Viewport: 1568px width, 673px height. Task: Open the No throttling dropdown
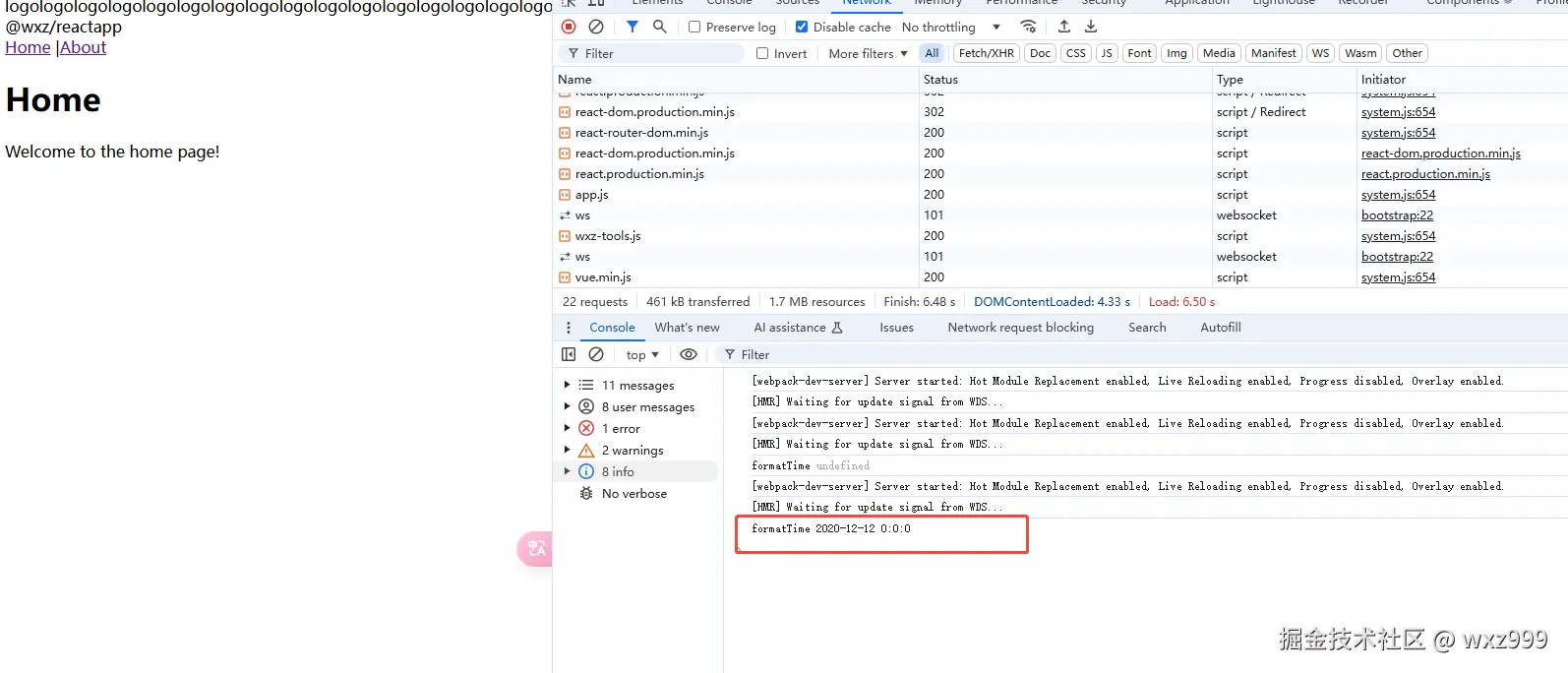(x=951, y=28)
